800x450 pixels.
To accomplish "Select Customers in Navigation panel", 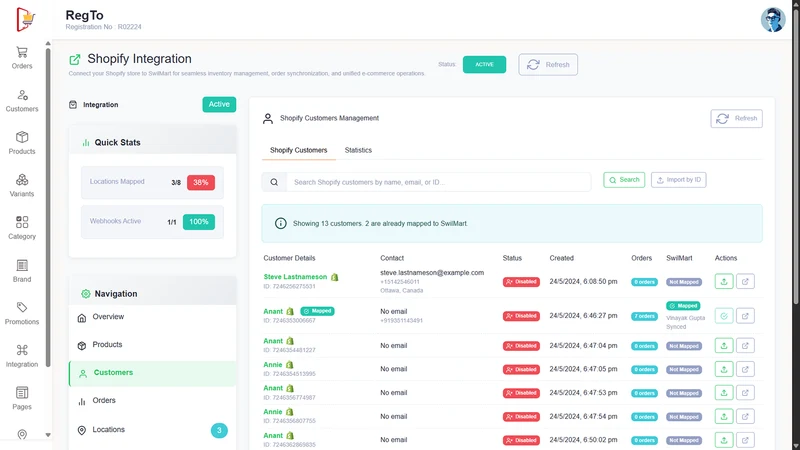I will point(152,373).
